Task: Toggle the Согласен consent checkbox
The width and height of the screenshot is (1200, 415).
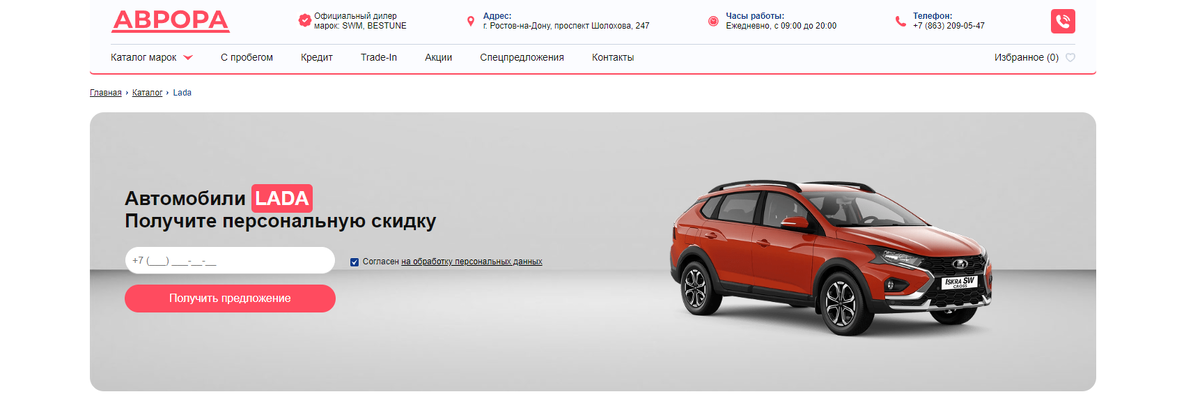Action: point(354,262)
